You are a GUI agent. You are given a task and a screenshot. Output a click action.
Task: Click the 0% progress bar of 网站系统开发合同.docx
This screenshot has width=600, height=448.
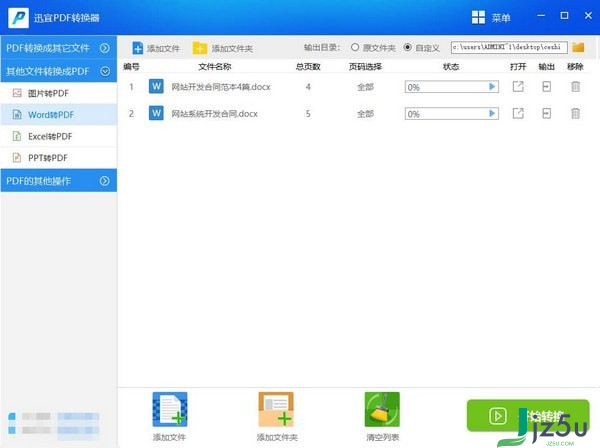pyautogui.click(x=452, y=114)
